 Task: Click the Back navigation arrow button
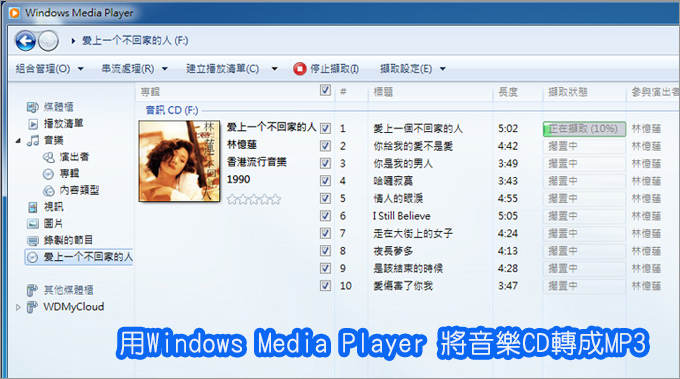tap(25, 41)
